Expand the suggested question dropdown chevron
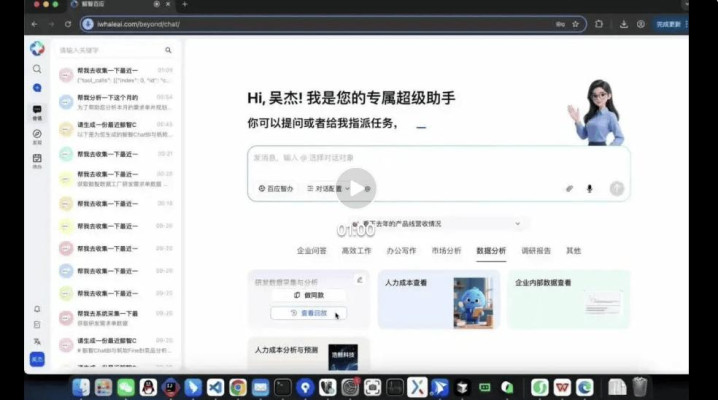 (518, 224)
